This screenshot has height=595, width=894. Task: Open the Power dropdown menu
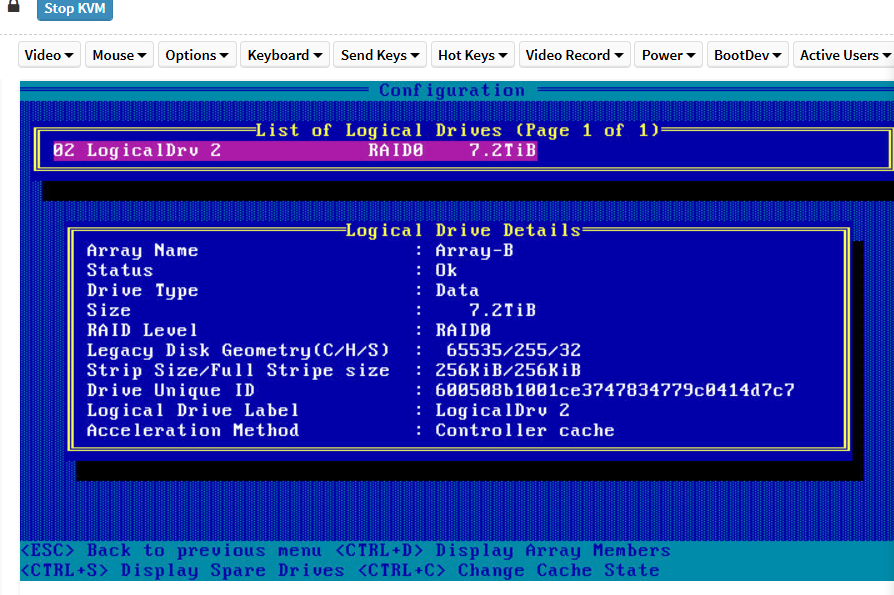point(668,55)
